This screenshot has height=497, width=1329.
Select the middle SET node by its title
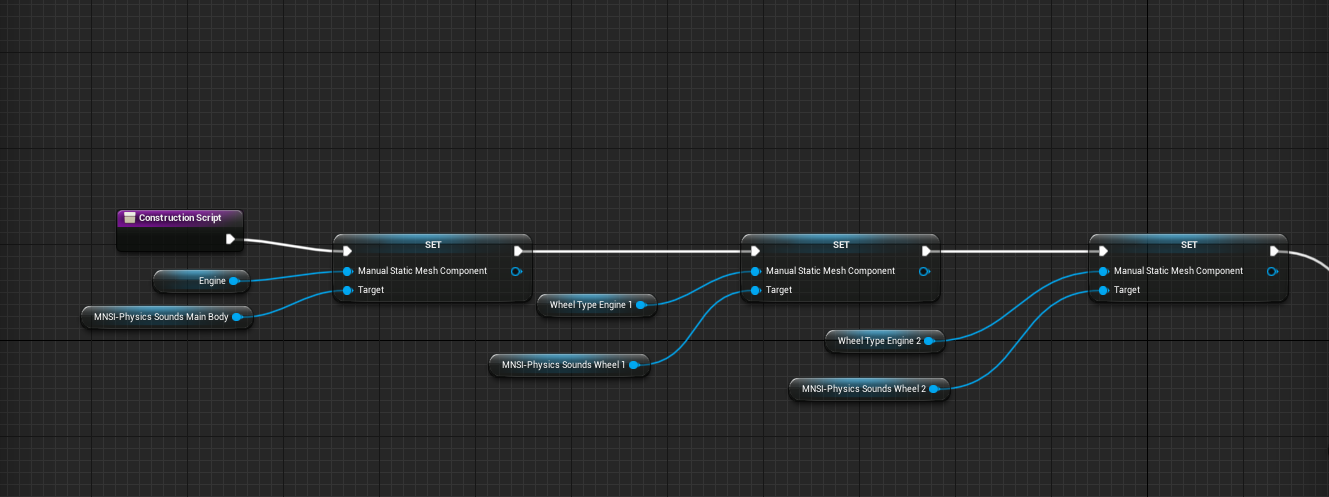840,244
